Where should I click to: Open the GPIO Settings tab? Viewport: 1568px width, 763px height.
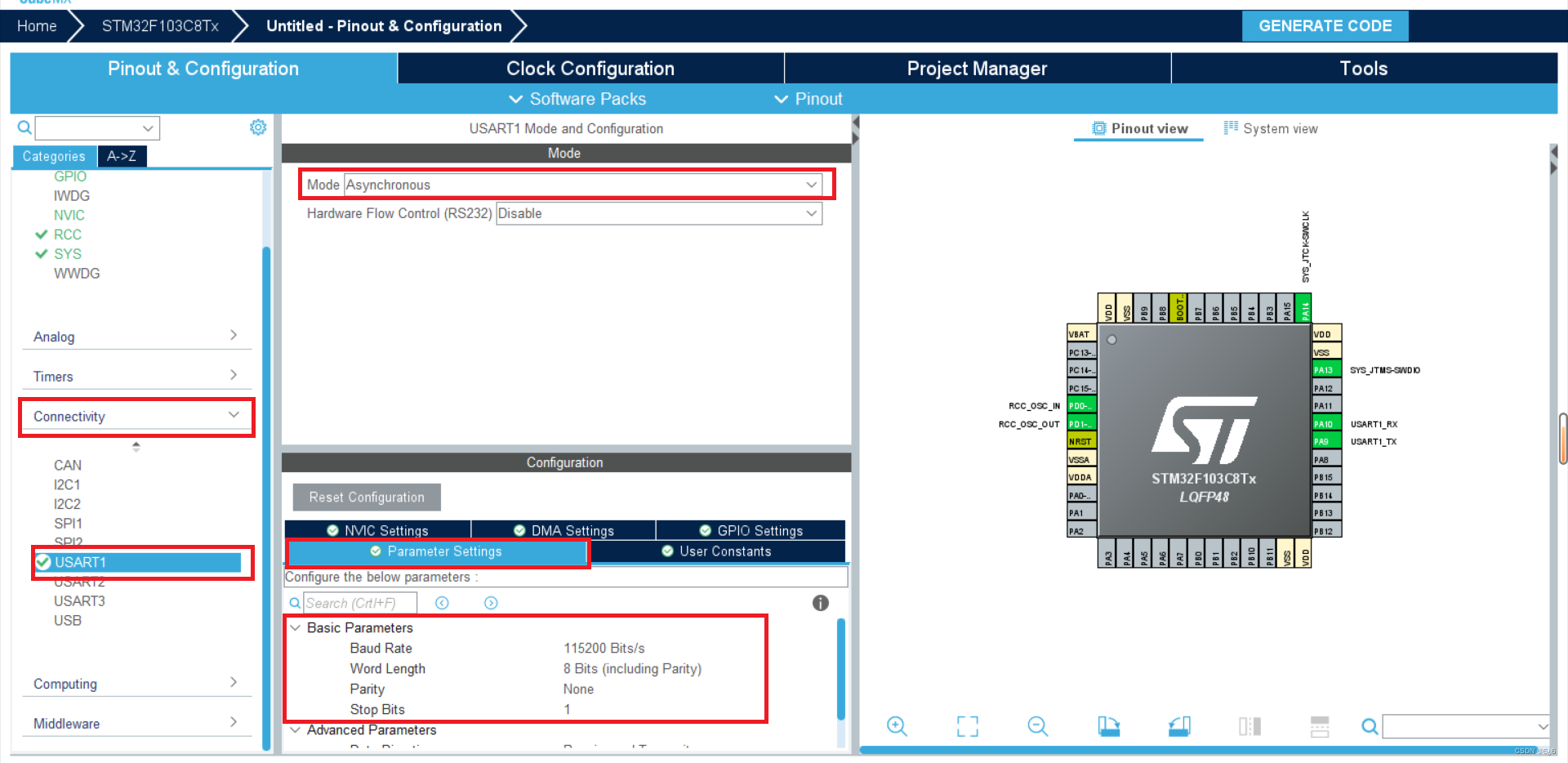[751, 530]
